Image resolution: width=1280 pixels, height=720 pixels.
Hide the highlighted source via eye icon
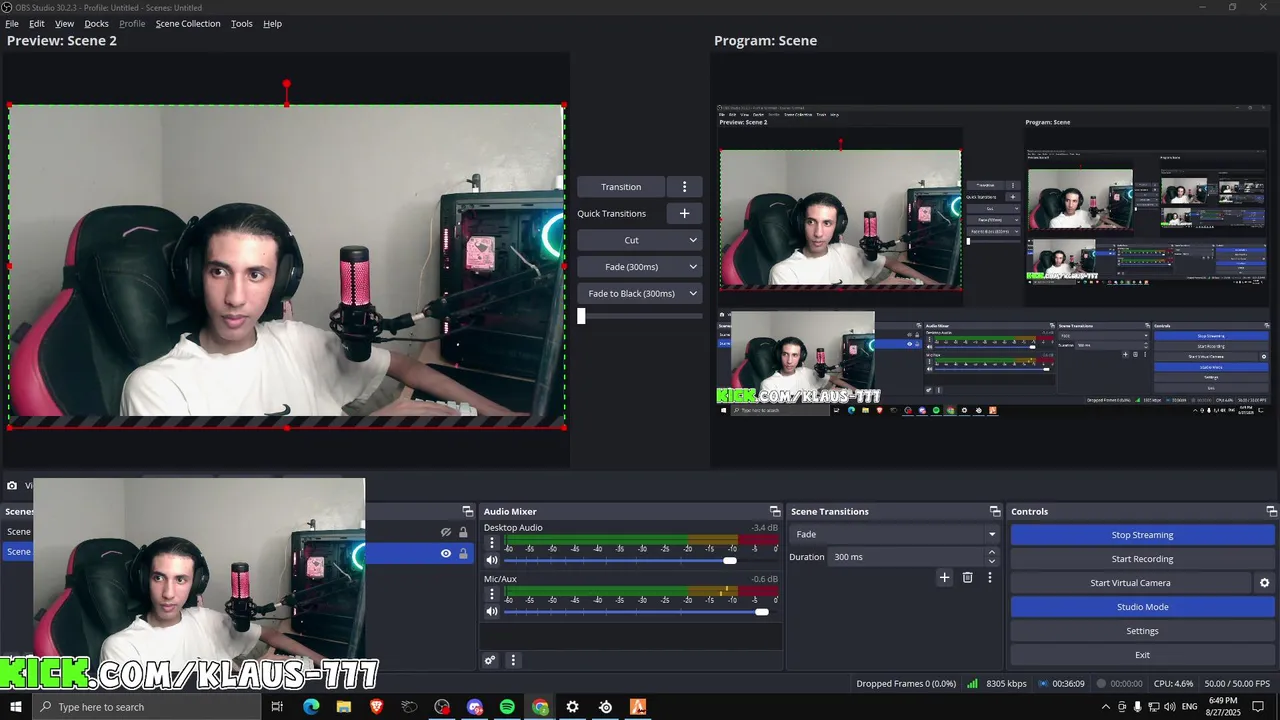click(x=446, y=553)
